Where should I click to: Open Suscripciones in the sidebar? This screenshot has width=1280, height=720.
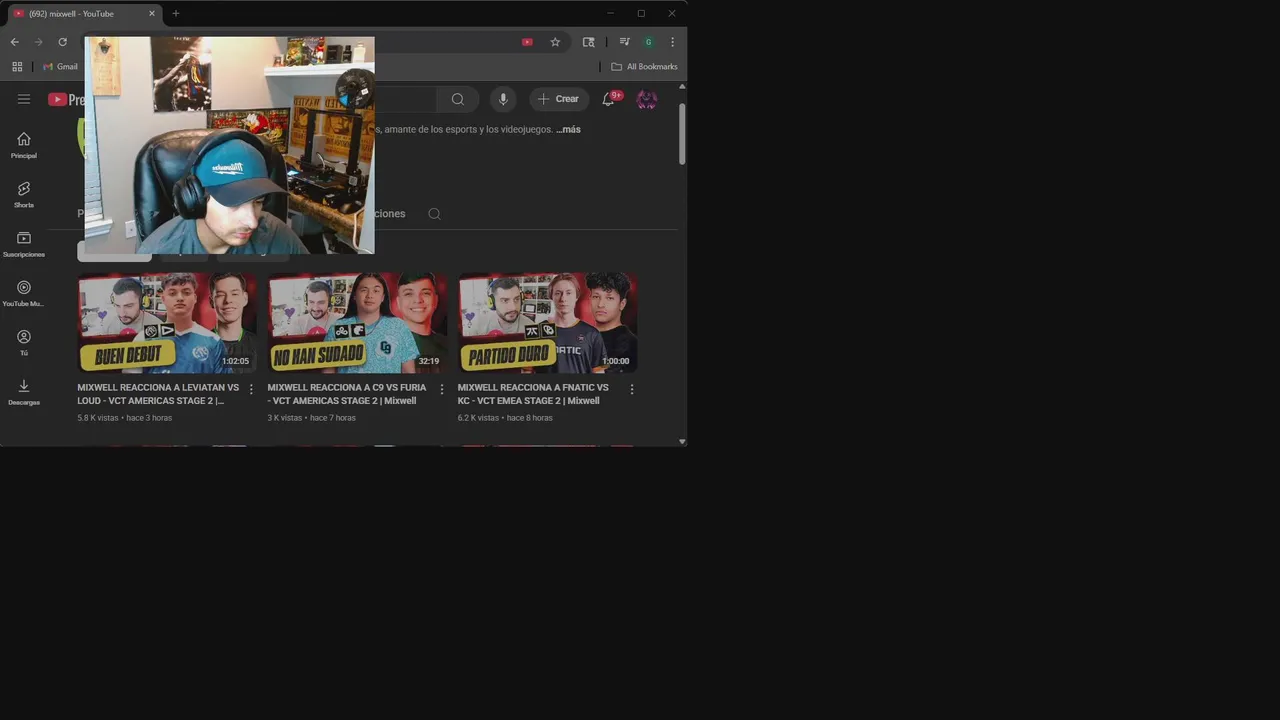[24, 244]
